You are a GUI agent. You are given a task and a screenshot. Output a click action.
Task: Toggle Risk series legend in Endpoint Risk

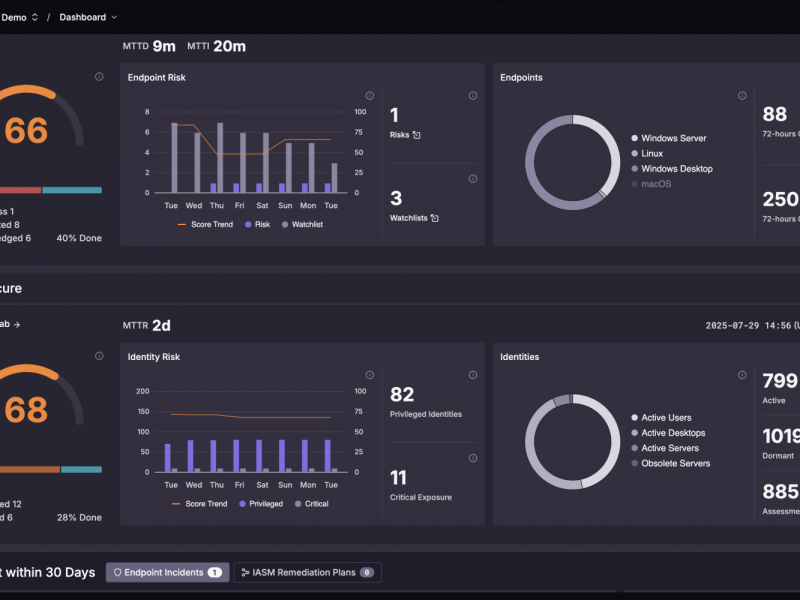[x=258, y=224]
